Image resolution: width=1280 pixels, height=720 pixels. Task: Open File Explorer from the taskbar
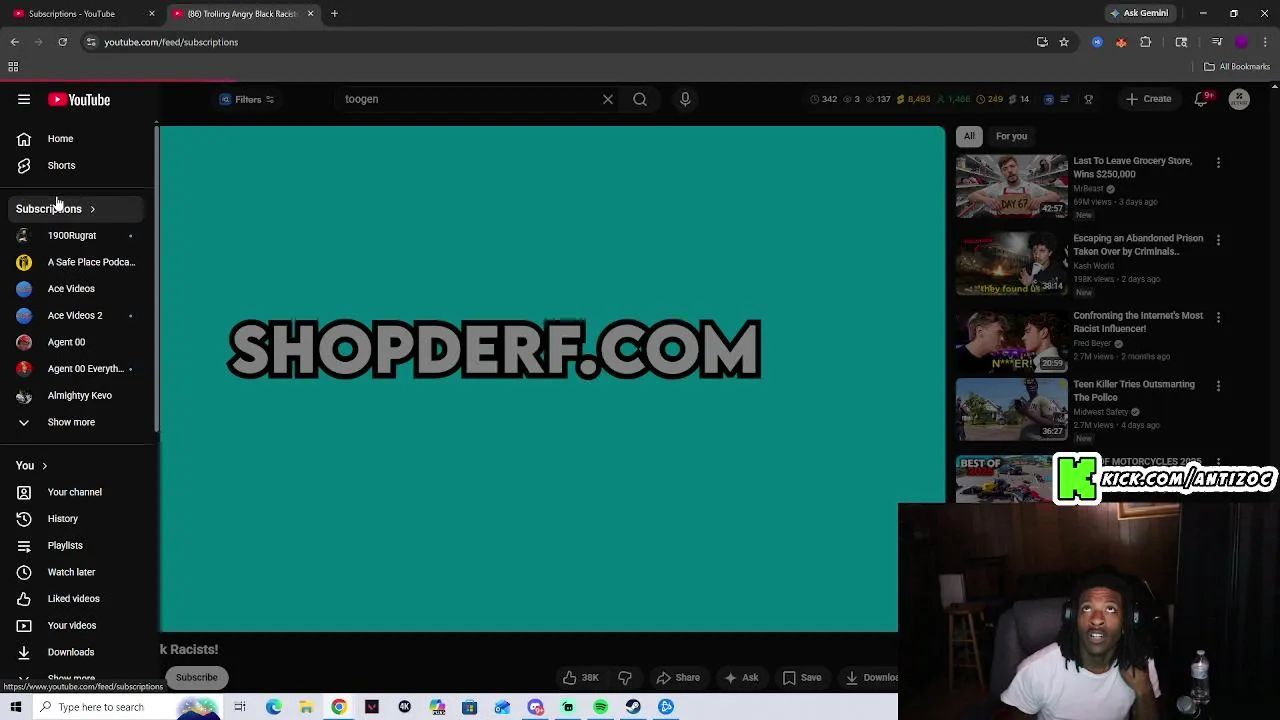(306, 707)
